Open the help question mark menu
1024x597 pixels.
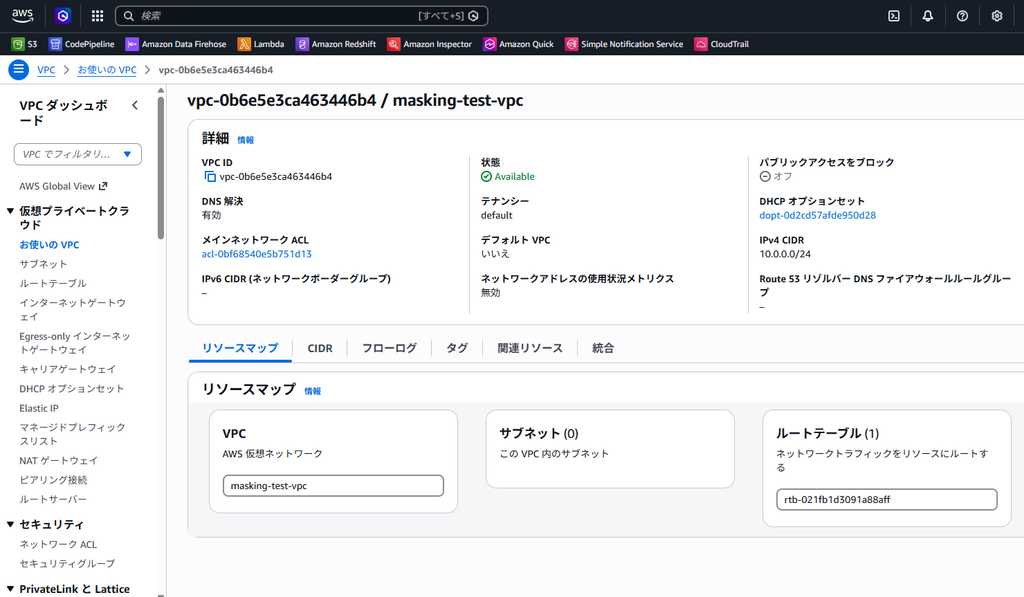pyautogui.click(x=963, y=16)
